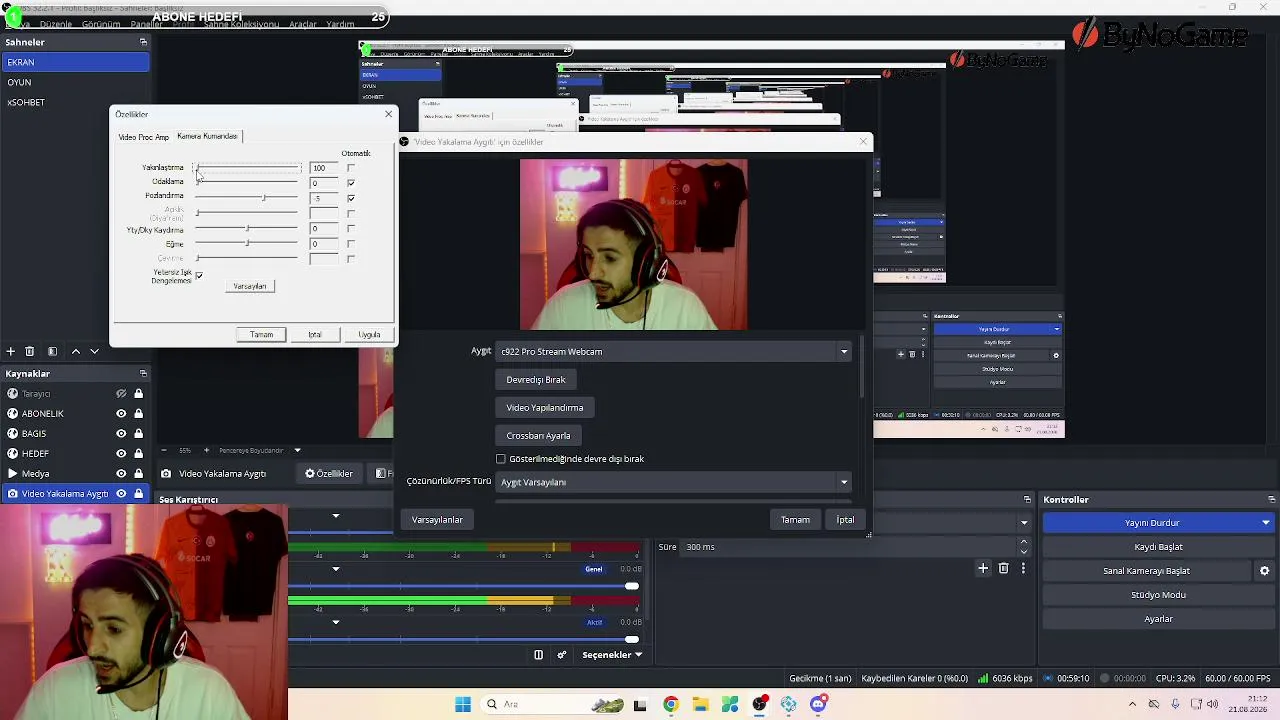Open scene filters icon in Sahneler toolbar
Viewport: 1280px width, 720px height.
pos(52,351)
